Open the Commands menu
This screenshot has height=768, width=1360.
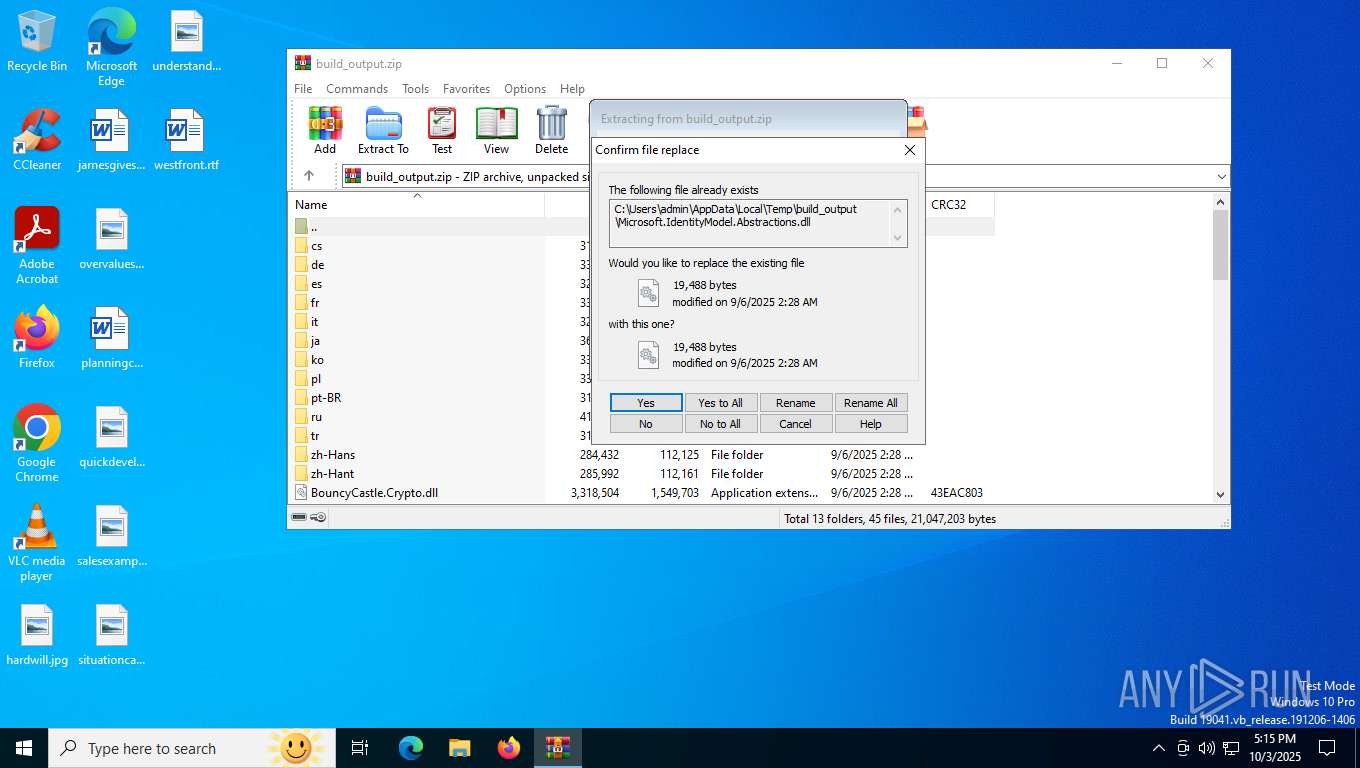[357, 89]
